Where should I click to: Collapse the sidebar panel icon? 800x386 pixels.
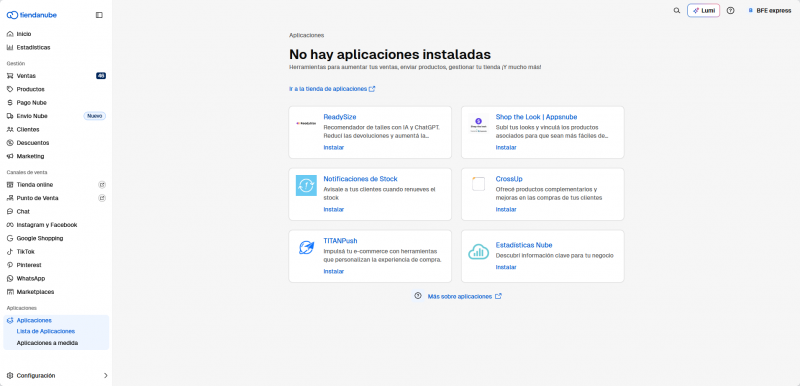(99, 15)
